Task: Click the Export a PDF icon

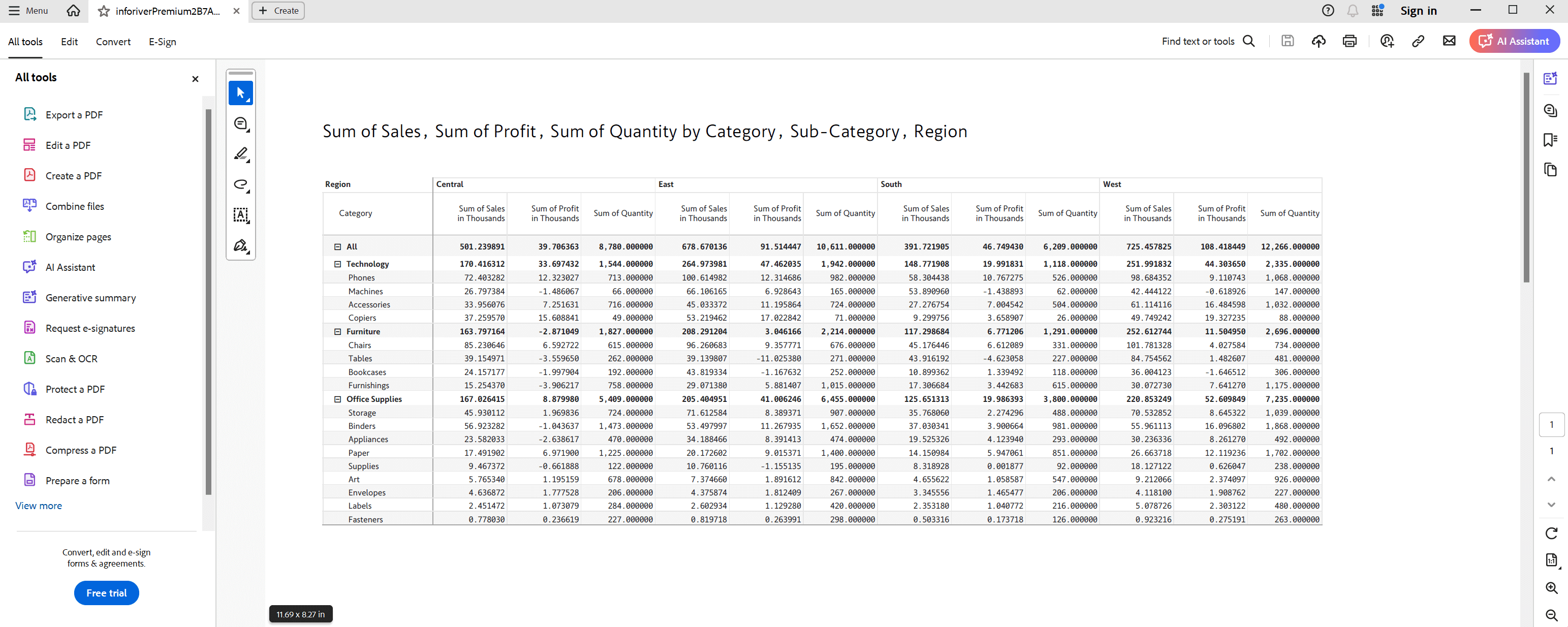Action: coord(29,114)
